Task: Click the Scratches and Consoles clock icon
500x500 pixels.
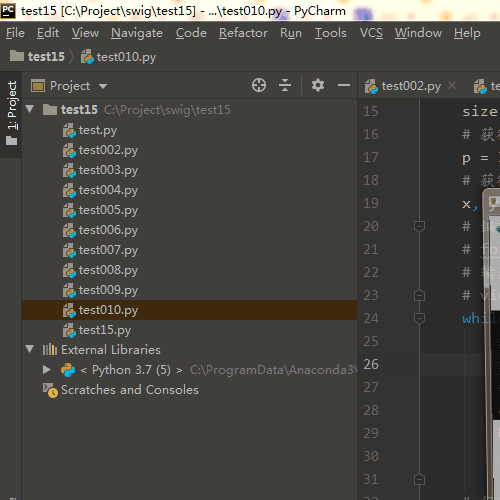Action: point(50,390)
